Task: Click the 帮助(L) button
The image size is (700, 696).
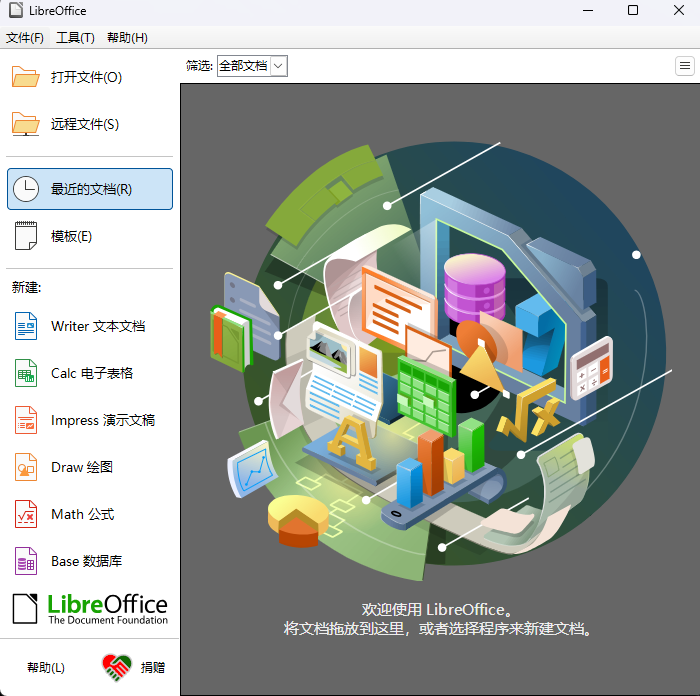Action: point(46,667)
